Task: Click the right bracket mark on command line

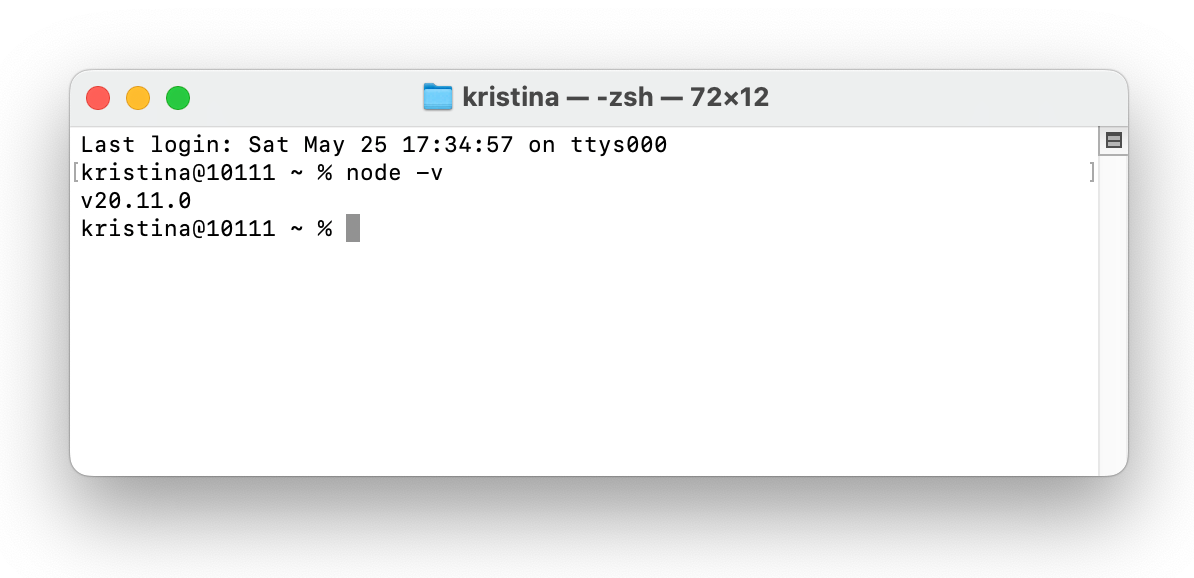Action: [x=1092, y=173]
